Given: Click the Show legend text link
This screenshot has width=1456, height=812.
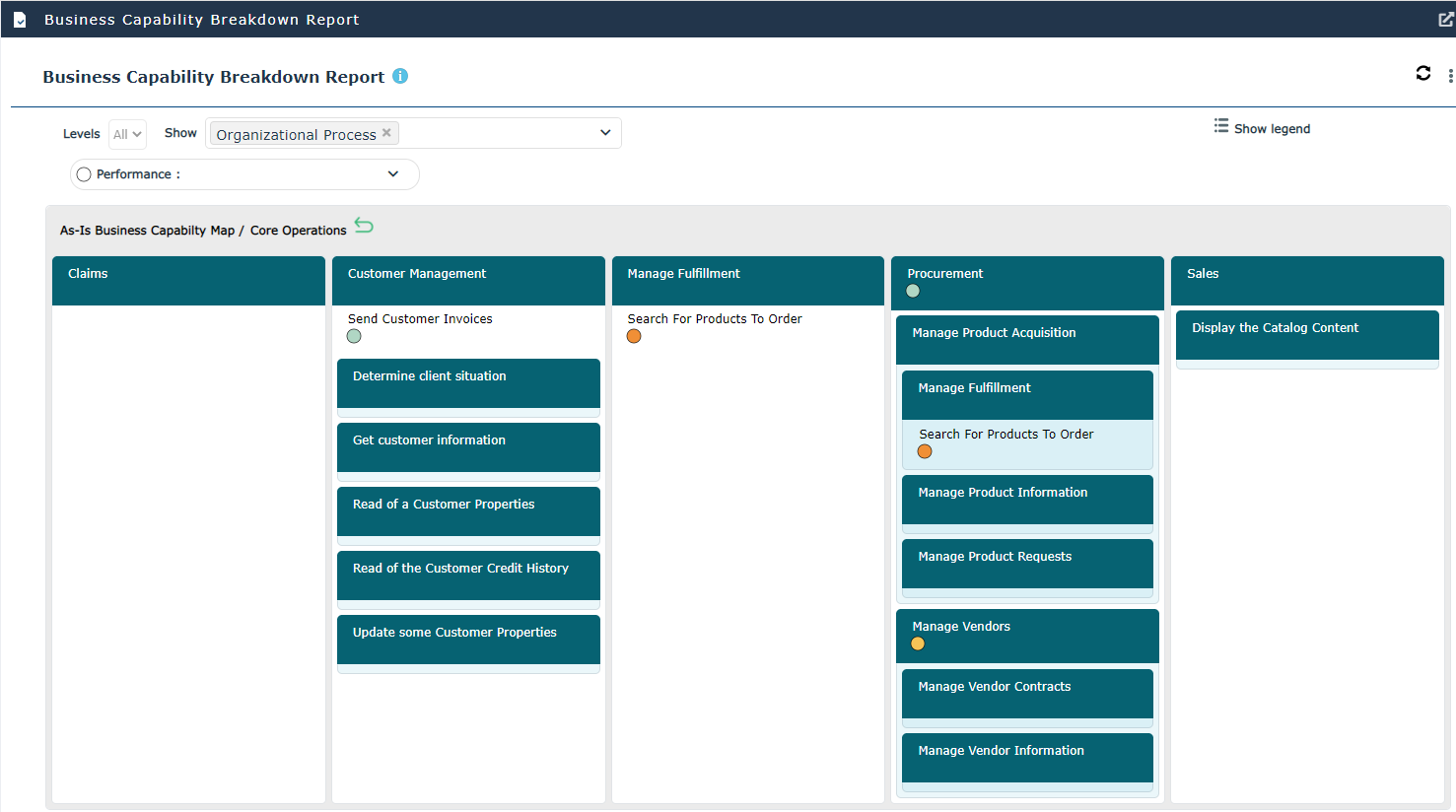Looking at the screenshot, I should pyautogui.click(x=1272, y=129).
